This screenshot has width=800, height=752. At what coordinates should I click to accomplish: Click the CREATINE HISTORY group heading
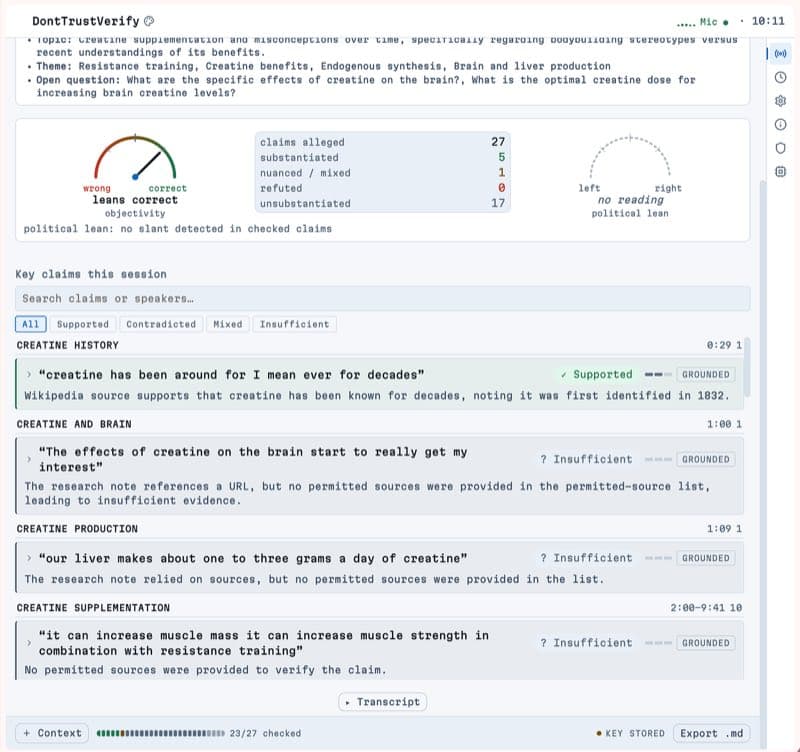click(67, 345)
